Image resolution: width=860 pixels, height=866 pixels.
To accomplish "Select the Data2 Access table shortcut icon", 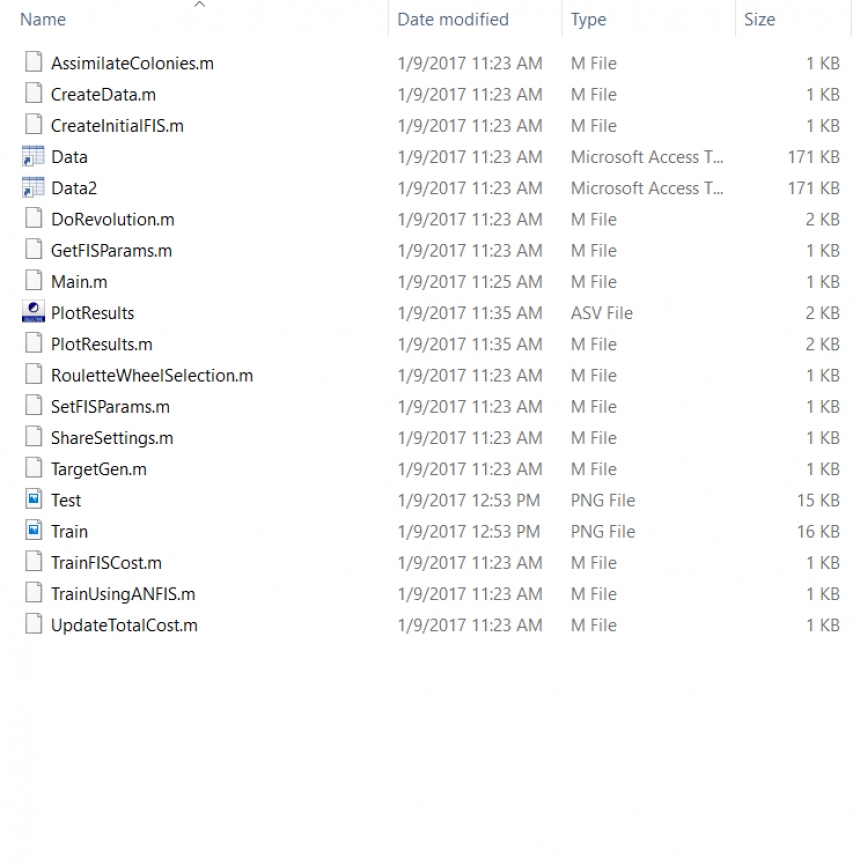I will pos(33,187).
